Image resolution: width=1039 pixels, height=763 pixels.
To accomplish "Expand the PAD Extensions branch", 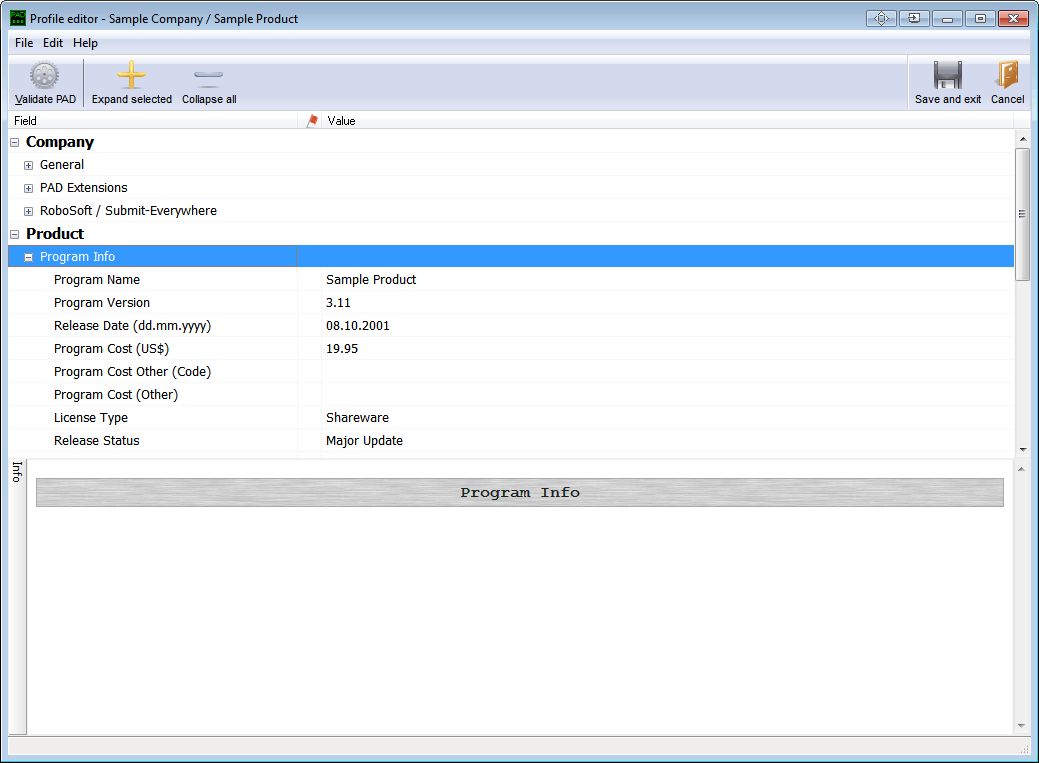I will (x=28, y=187).
